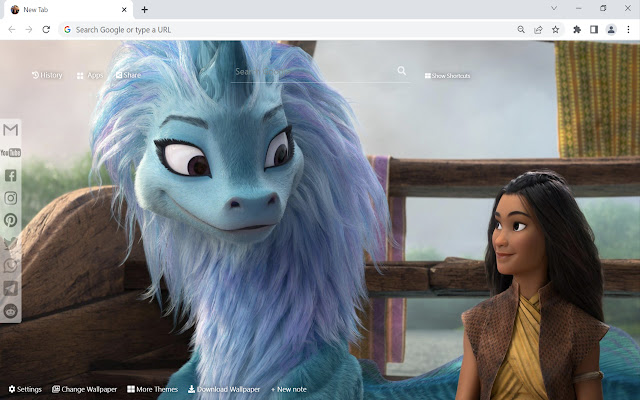Open the Pinterest sidebar shortcut
The image size is (640, 400).
11,220
